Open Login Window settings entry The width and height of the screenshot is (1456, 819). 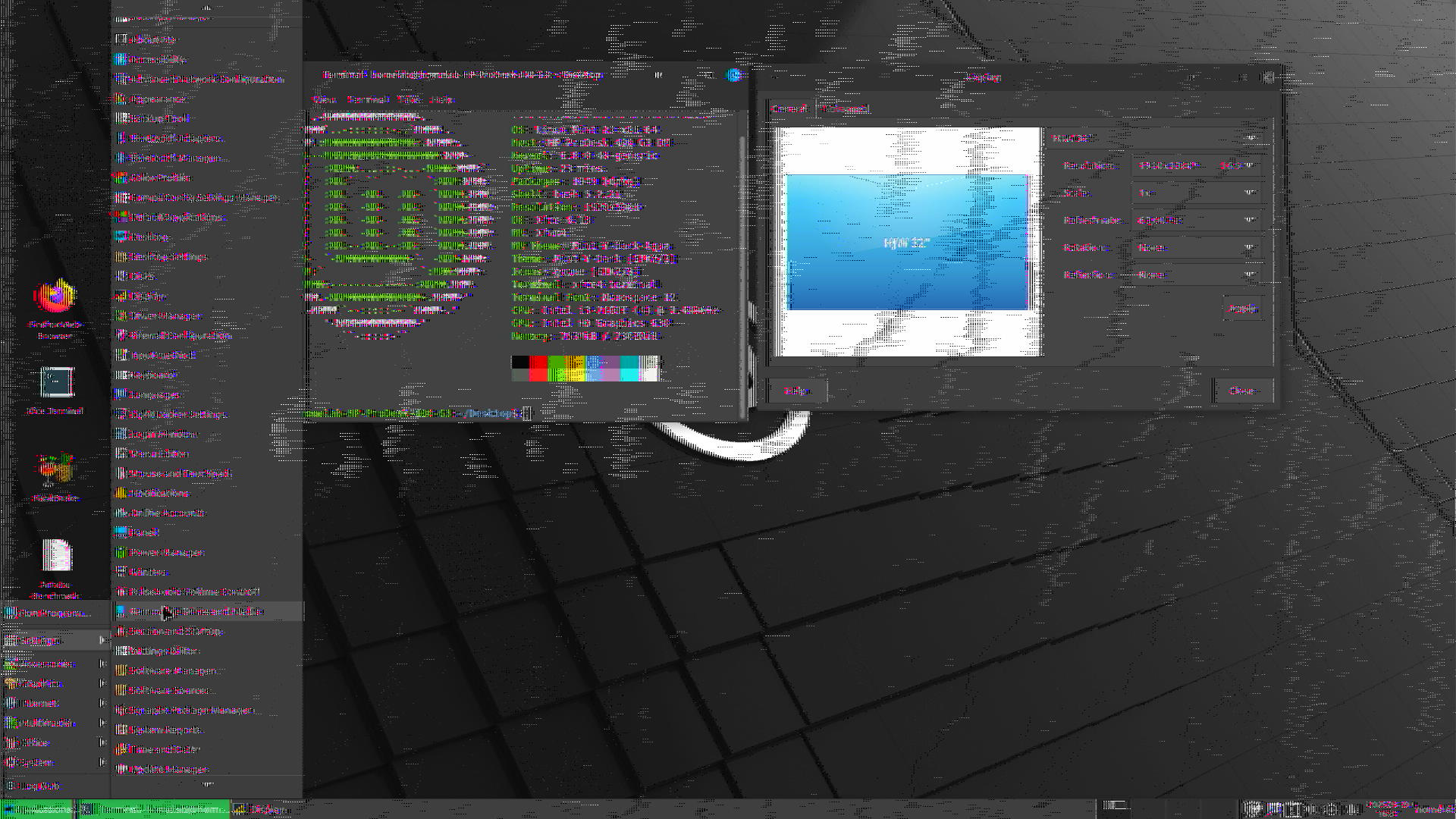(x=206, y=434)
